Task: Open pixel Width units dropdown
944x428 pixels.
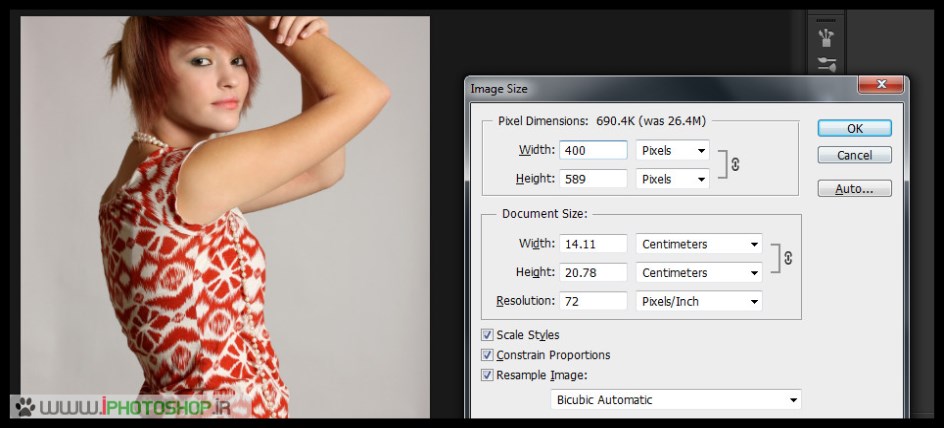Action: click(672, 150)
